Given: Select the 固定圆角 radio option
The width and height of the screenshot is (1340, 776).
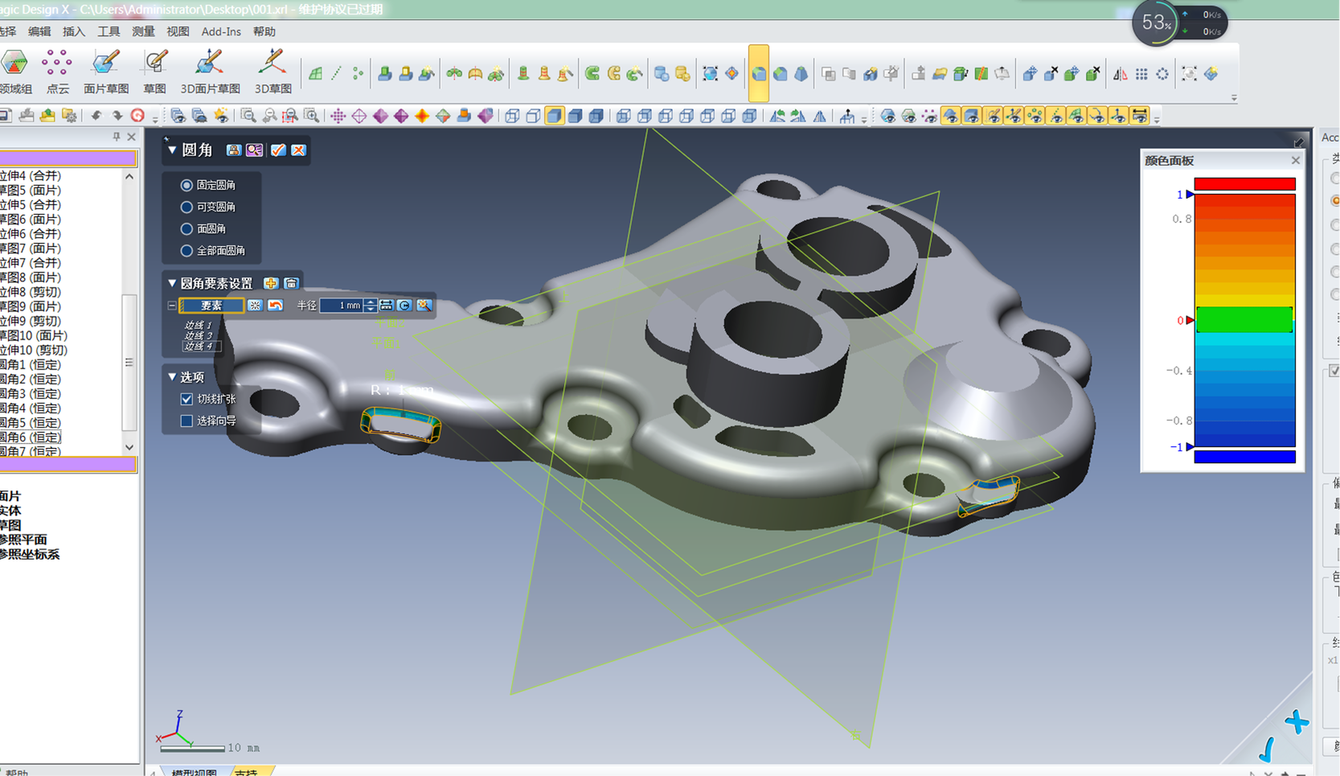Looking at the screenshot, I should (186, 185).
